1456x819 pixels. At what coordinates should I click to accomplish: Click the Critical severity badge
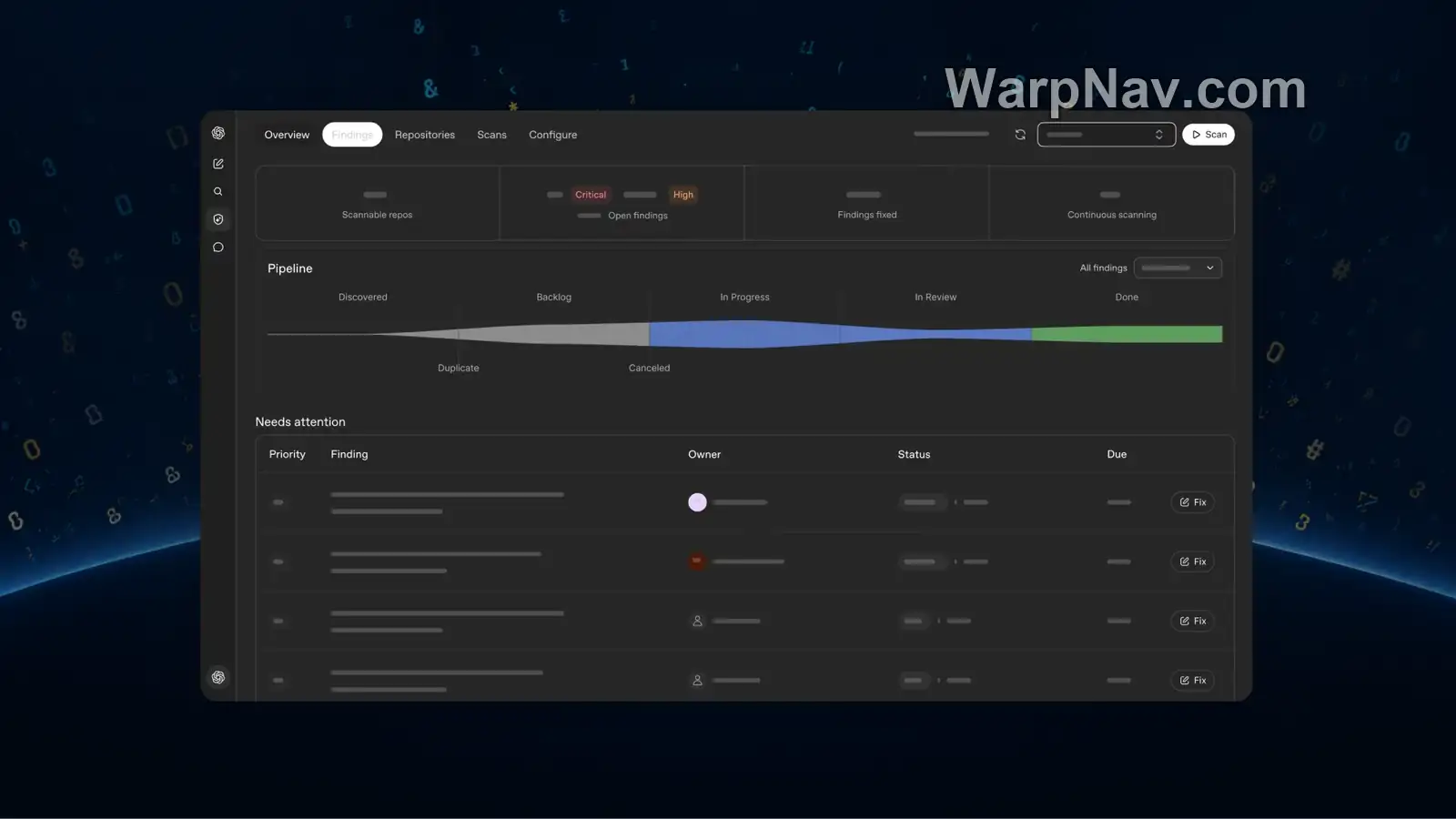click(x=591, y=195)
